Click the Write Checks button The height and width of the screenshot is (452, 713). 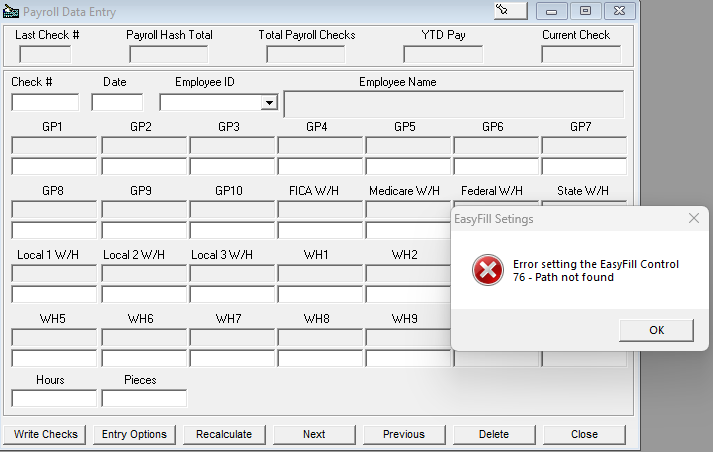(x=46, y=434)
